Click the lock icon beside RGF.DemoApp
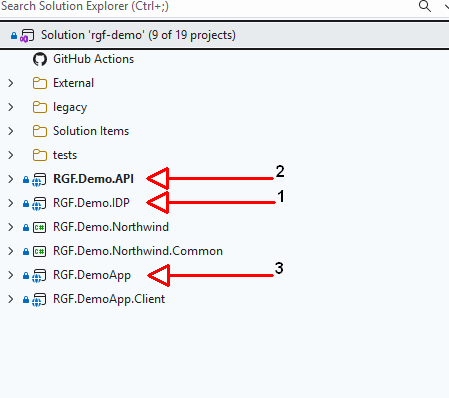 click(26, 276)
